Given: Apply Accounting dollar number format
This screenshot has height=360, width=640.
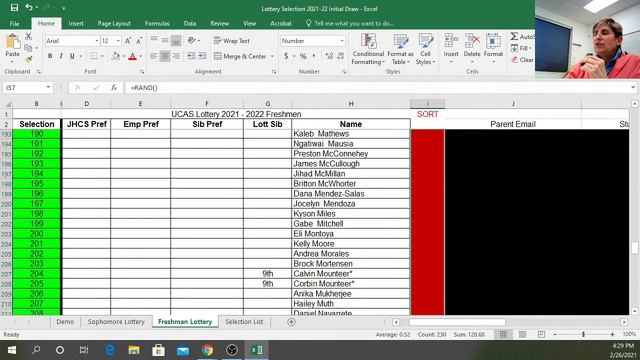Looking at the screenshot, I should pos(286,56).
